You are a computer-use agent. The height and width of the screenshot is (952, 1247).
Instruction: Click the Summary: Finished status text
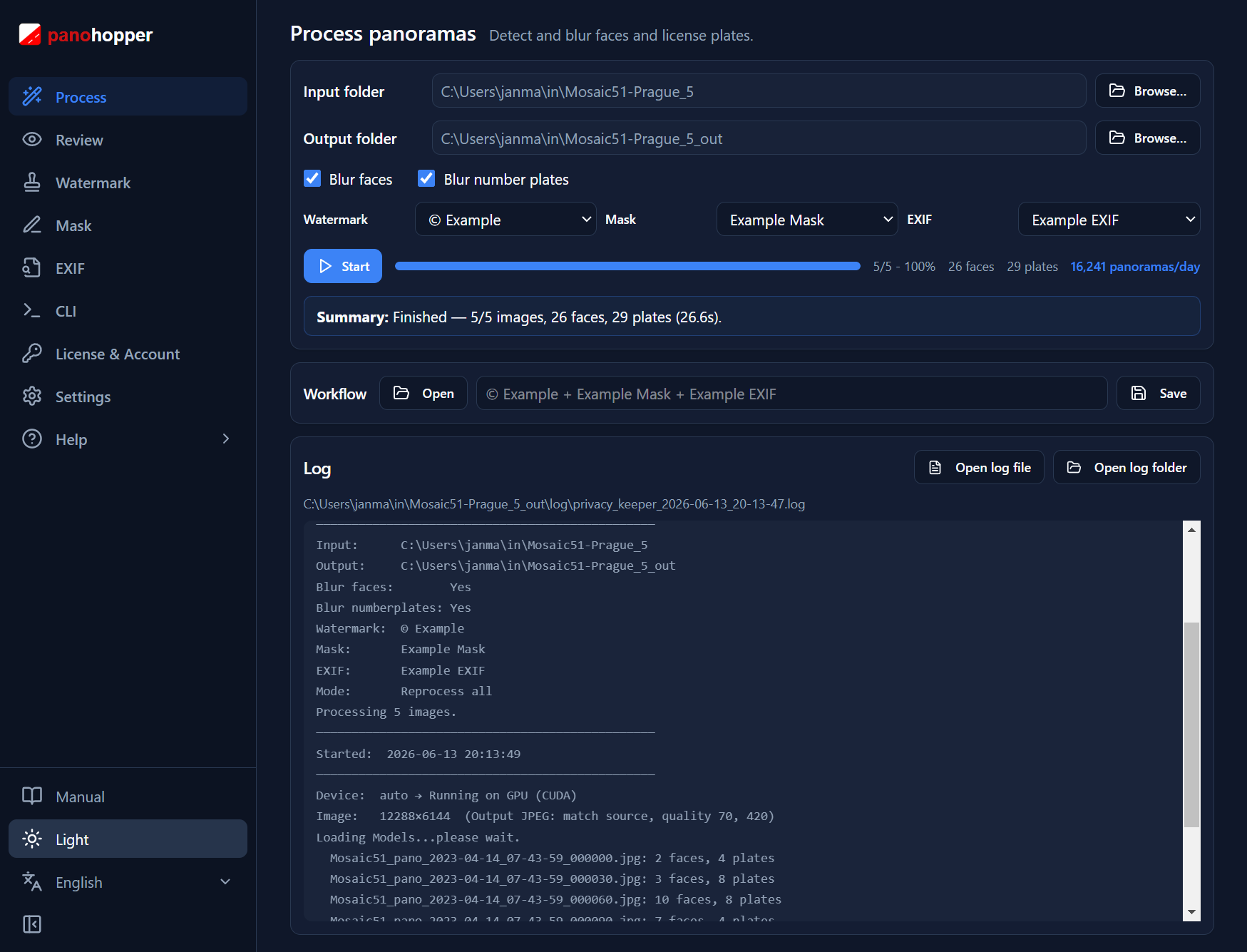[519, 317]
